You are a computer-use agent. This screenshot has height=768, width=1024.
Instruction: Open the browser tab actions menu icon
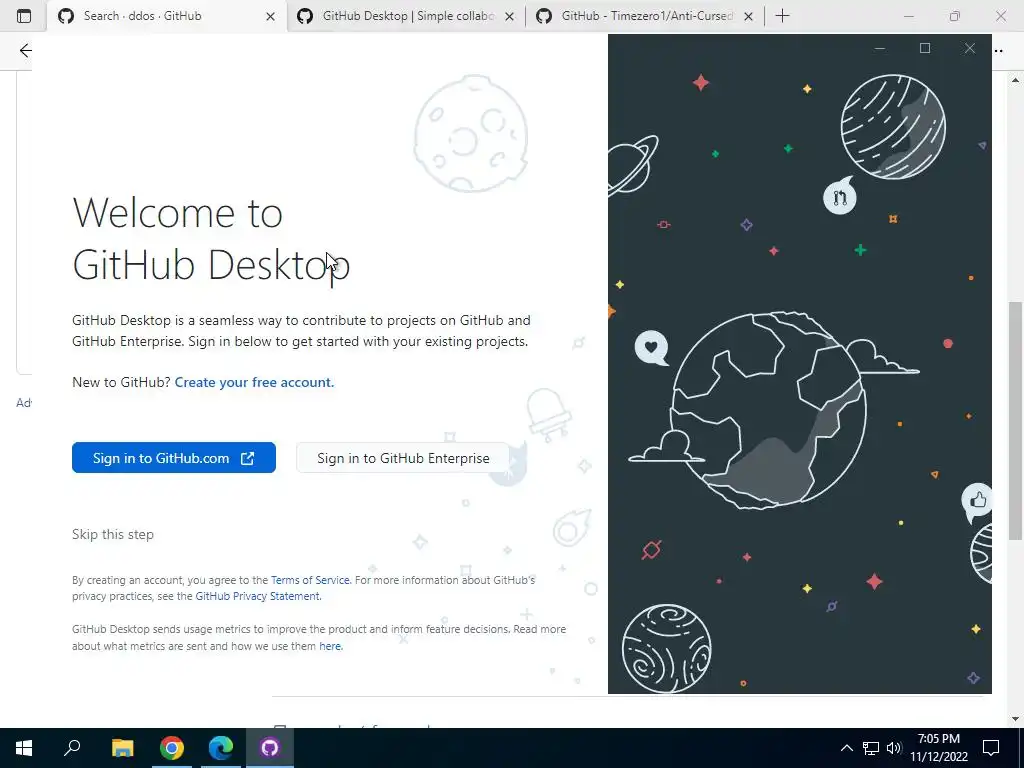click(24, 16)
